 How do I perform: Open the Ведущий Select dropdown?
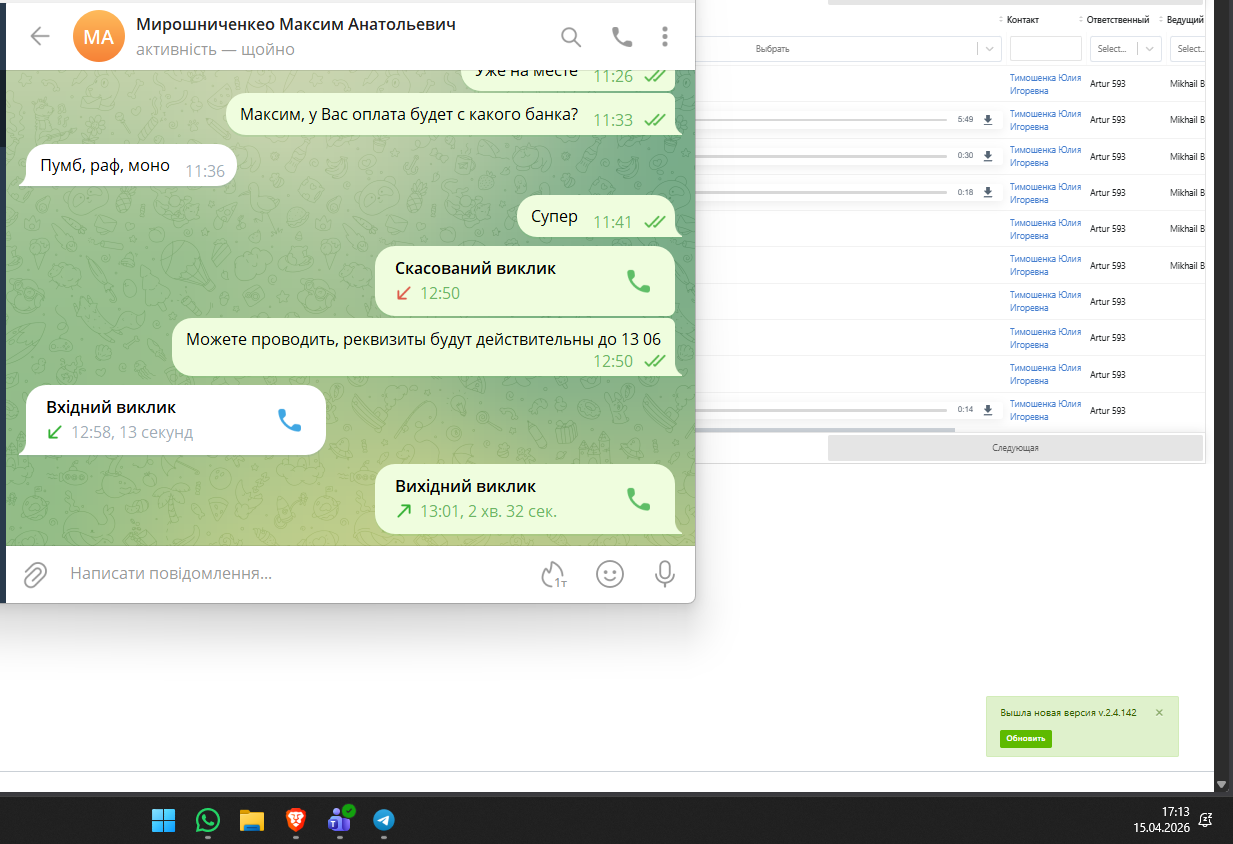1187,49
